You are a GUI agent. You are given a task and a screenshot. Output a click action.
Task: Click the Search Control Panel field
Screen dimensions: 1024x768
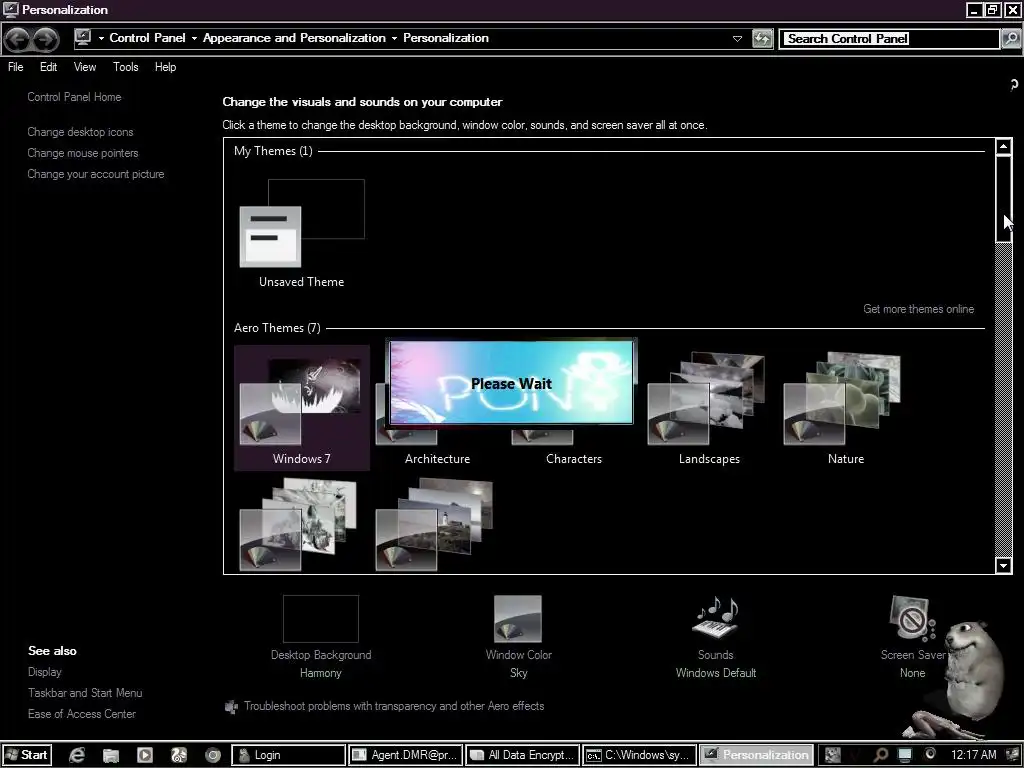890,39
